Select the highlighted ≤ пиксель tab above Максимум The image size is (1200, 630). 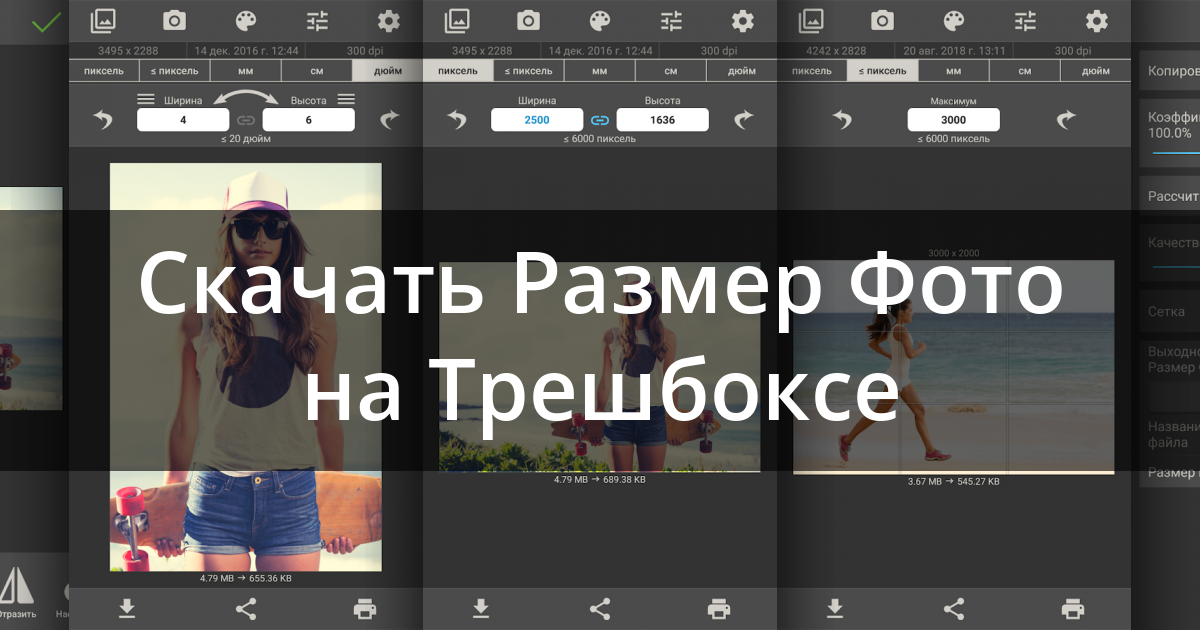pyautogui.click(x=883, y=70)
